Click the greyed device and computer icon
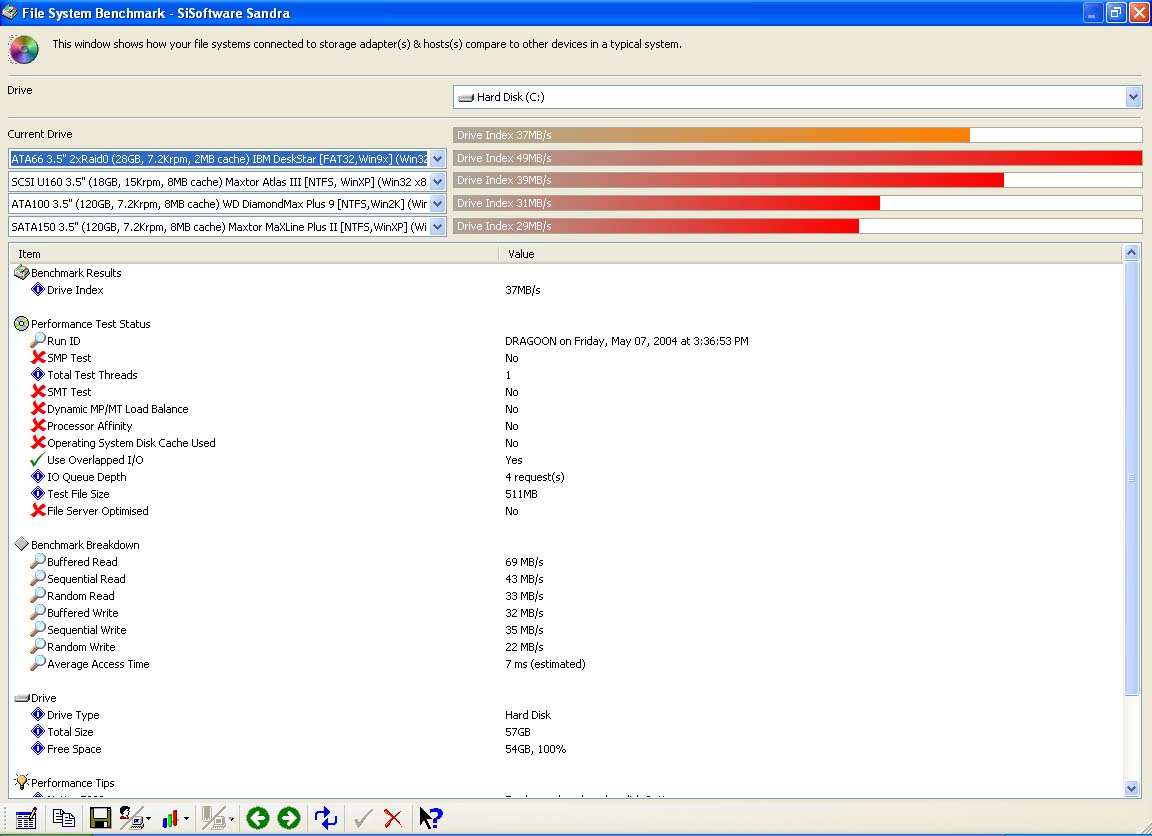1152x836 pixels. [x=213, y=818]
